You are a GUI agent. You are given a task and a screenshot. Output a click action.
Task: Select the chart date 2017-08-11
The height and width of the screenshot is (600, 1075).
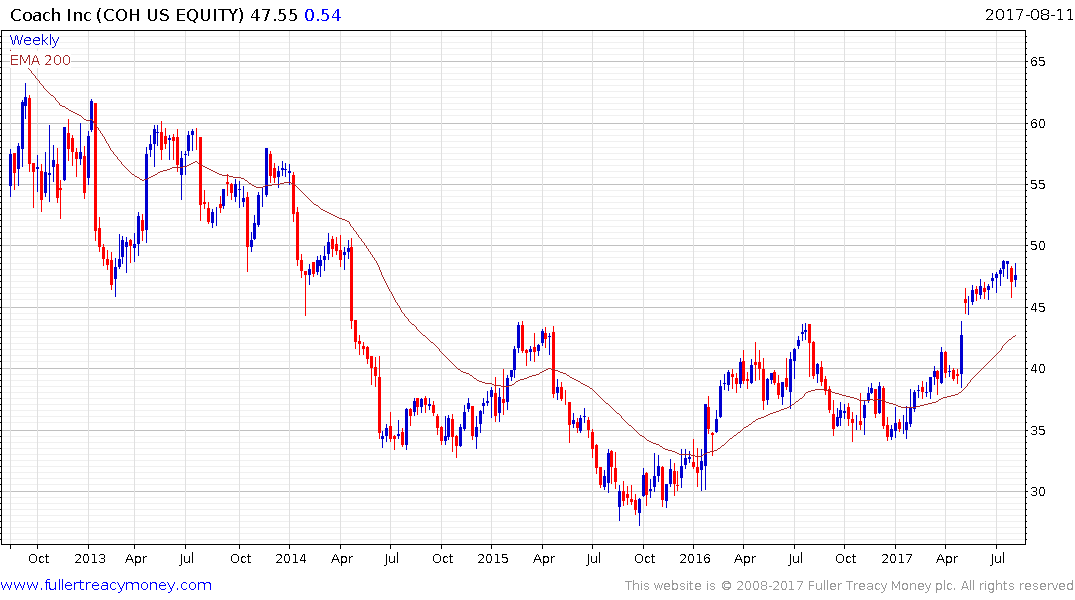(1028, 14)
